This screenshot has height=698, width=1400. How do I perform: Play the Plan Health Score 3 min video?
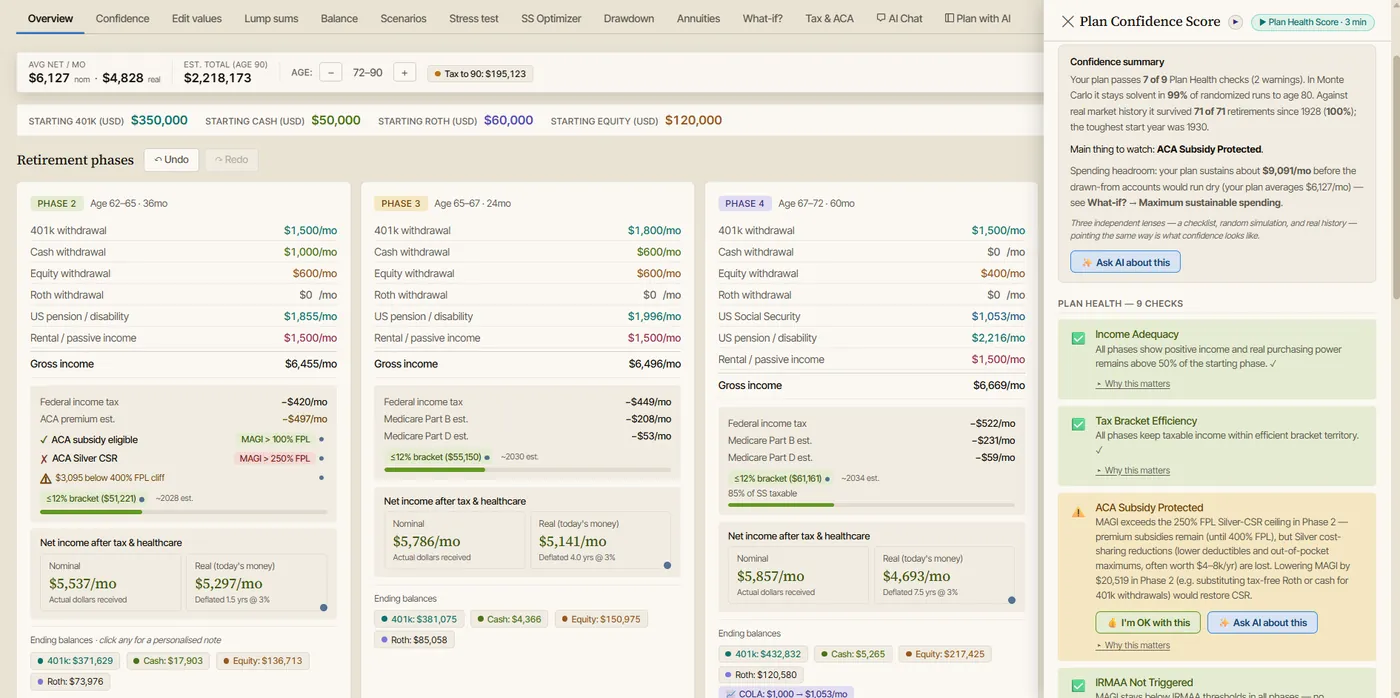click(1312, 22)
